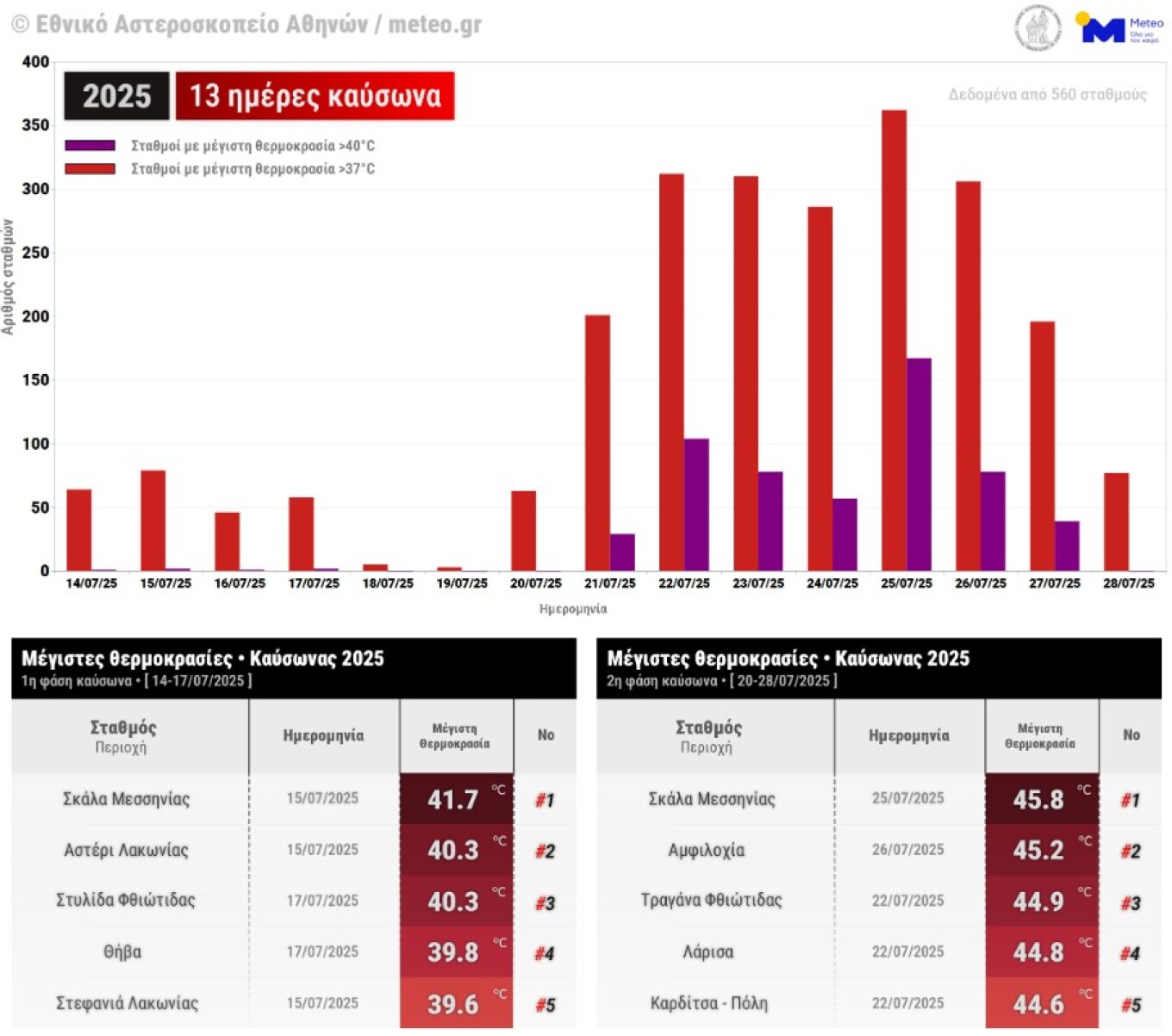Viewport: 1172px width, 1036px height.
Task: Click the red bar for 22/07/25
Action: (x=671, y=372)
